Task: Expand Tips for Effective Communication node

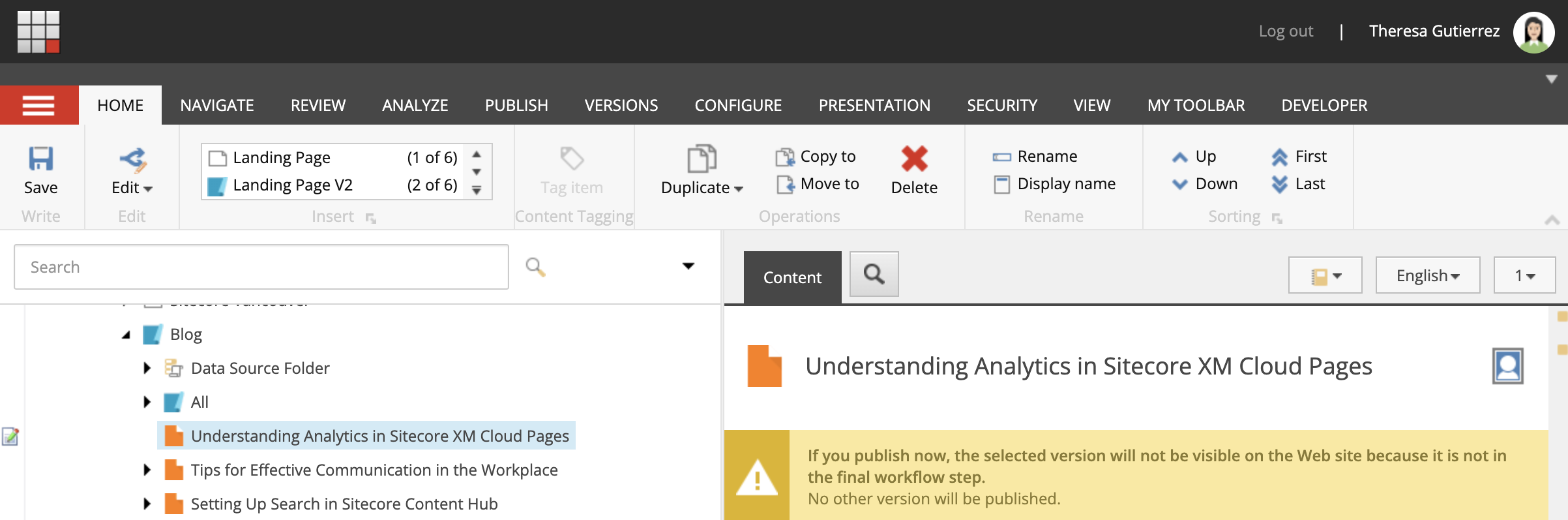Action: pyautogui.click(x=147, y=470)
